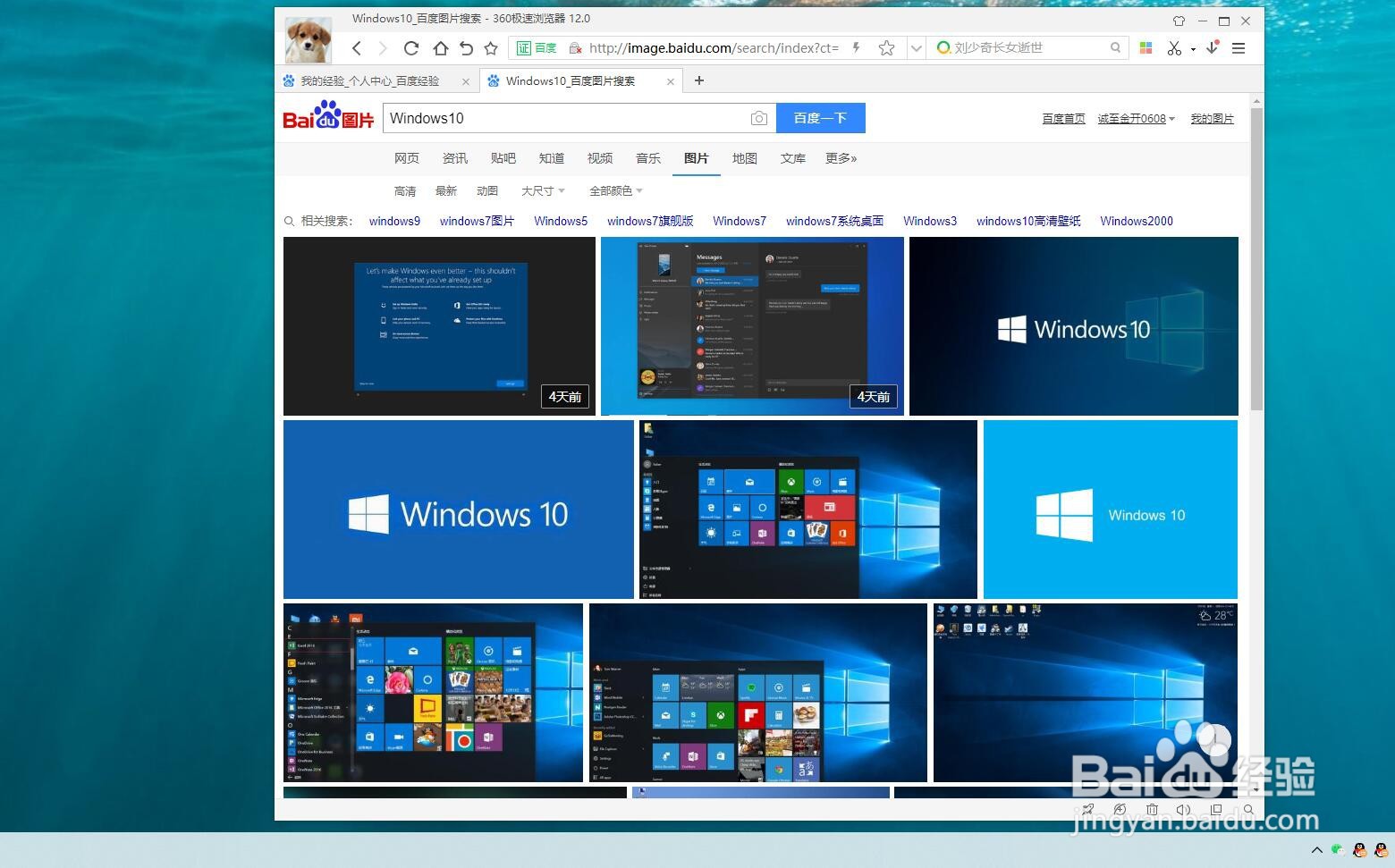Click the puppy avatar profile picture
This screenshot has width=1395, height=868.
pyautogui.click(x=309, y=40)
